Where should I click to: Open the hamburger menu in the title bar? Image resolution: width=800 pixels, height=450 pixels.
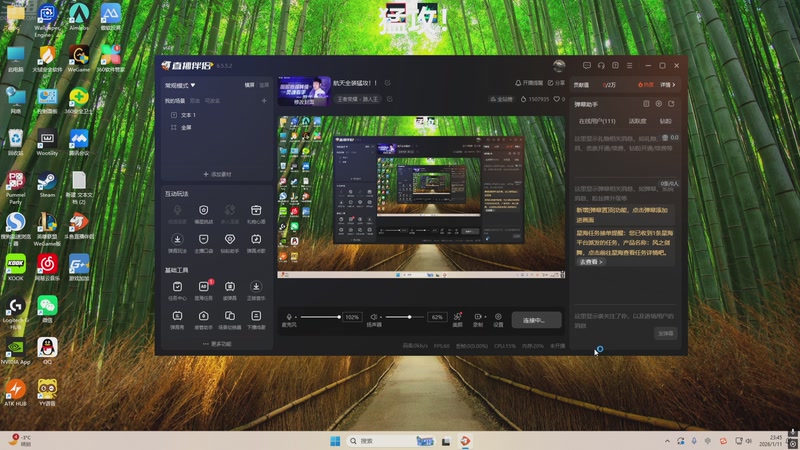[x=630, y=65]
